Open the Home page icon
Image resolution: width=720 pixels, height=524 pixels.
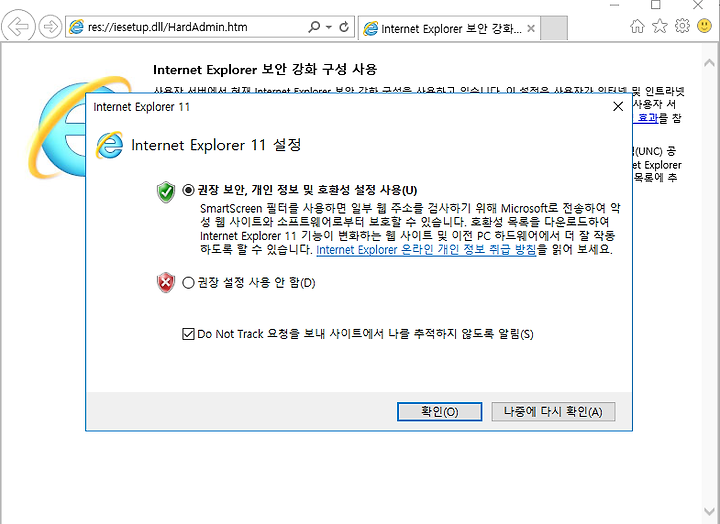(x=637, y=26)
